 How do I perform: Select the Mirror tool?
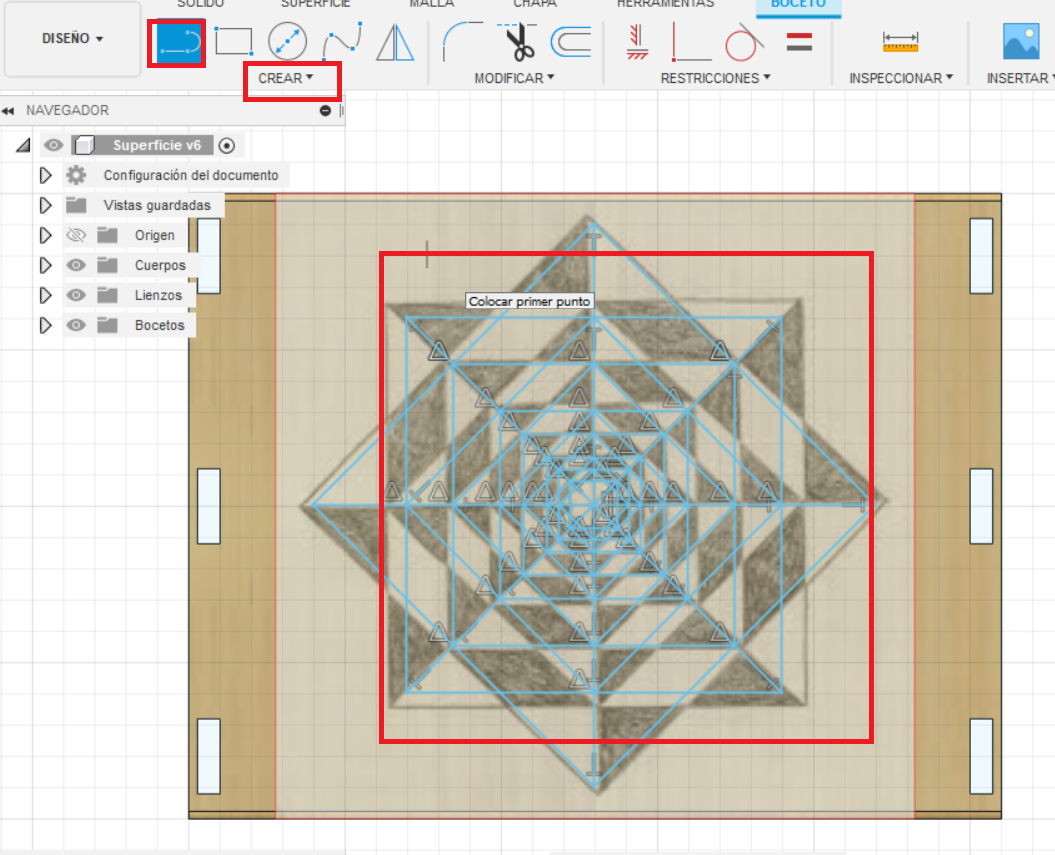pyautogui.click(x=395, y=42)
